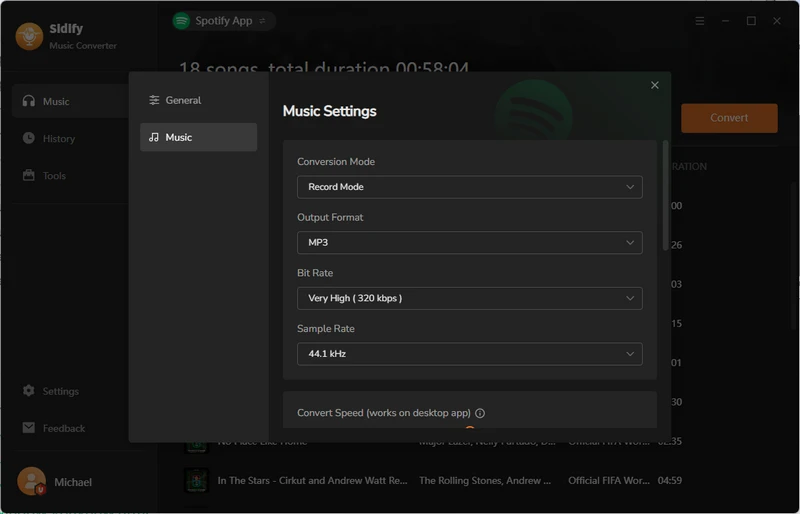Click the chevron arrow in the 320 kbps field
The image size is (800, 514).
630,298
